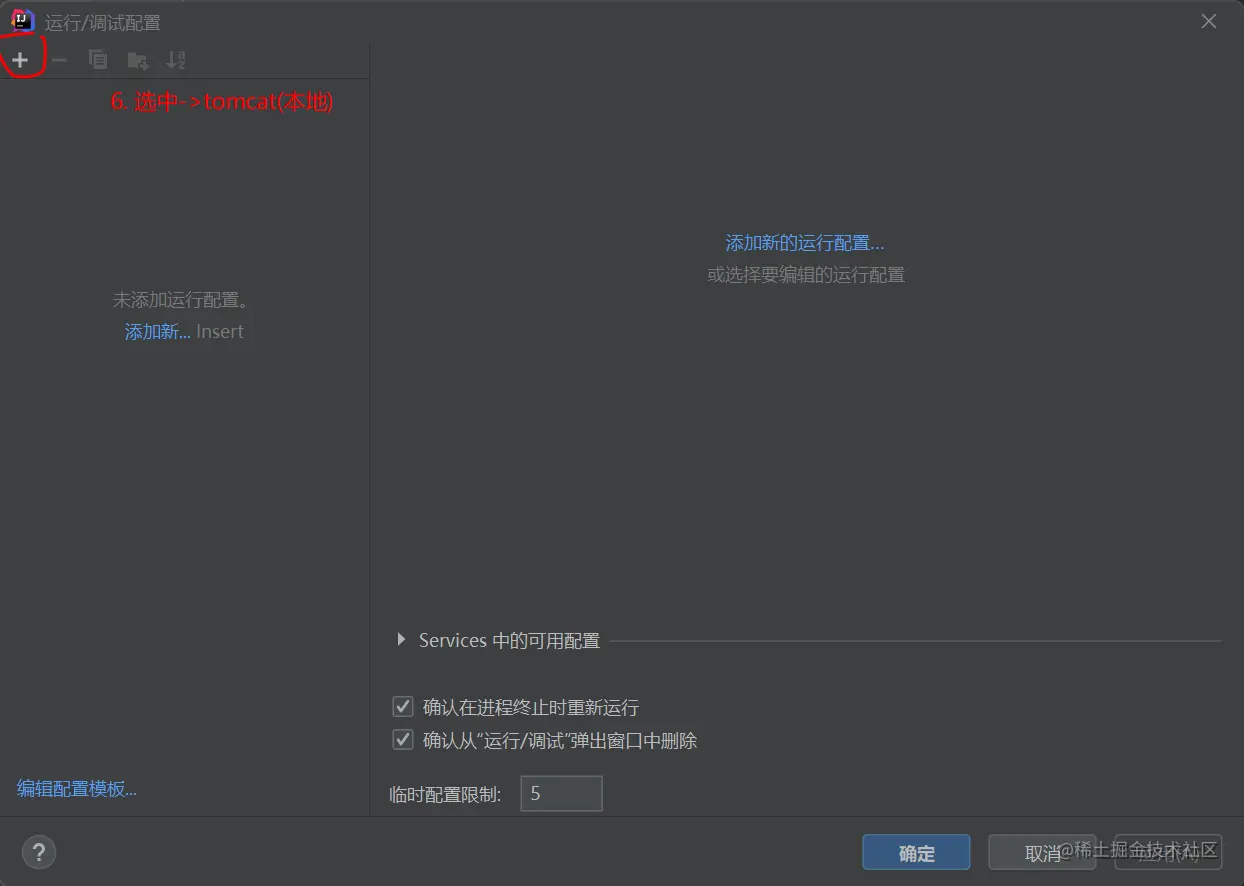
Task: Open help via the question mark icon
Action: tap(39, 852)
